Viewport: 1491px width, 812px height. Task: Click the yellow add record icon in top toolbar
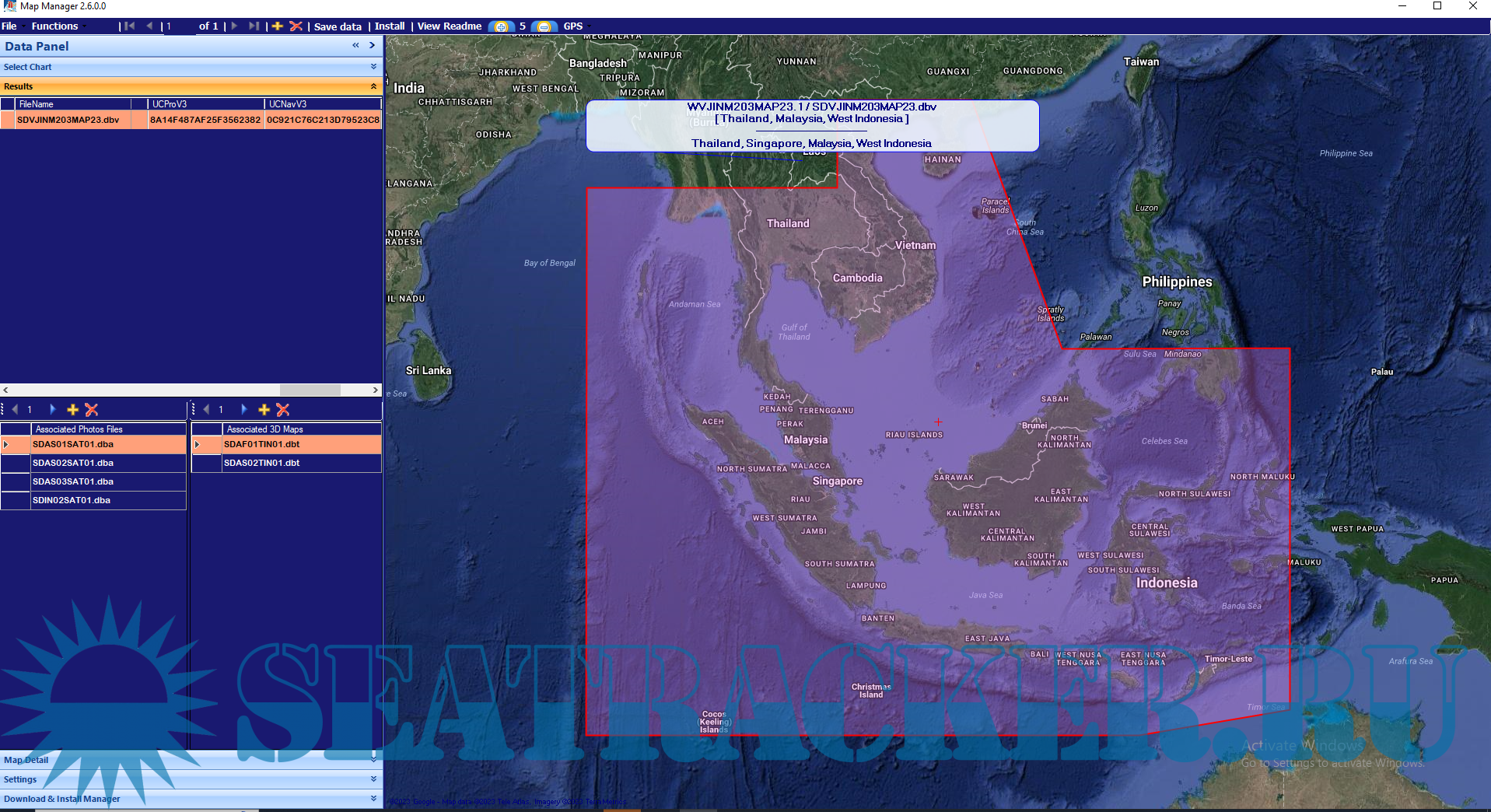[x=277, y=26]
